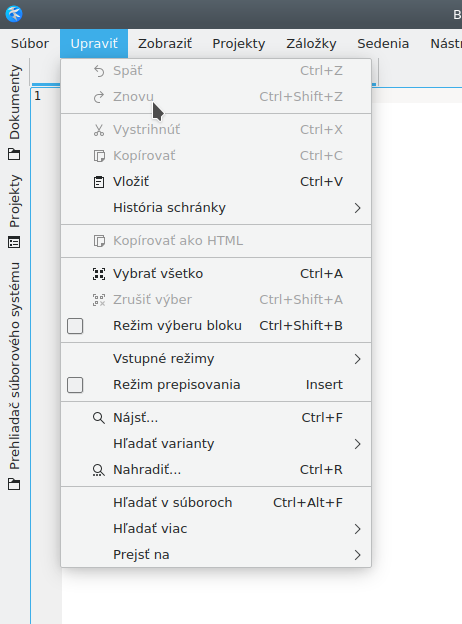This screenshot has height=624, width=462.
Task: Click the select-all icon beside Vybrať všetko
Action: pos(99,274)
